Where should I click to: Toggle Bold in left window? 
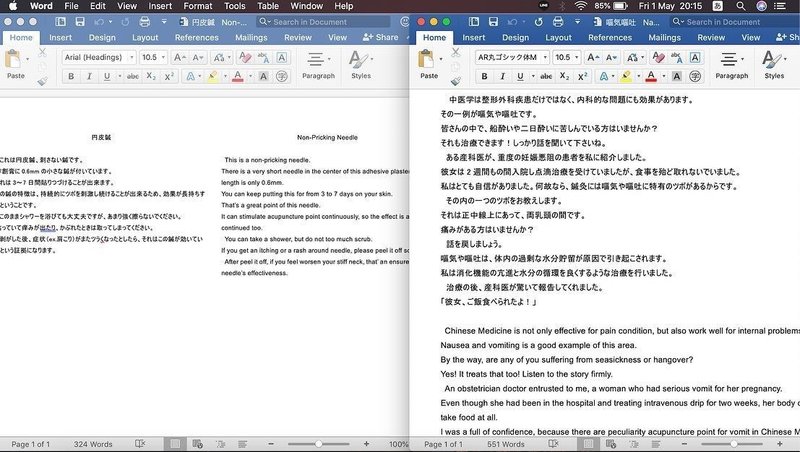[71, 77]
